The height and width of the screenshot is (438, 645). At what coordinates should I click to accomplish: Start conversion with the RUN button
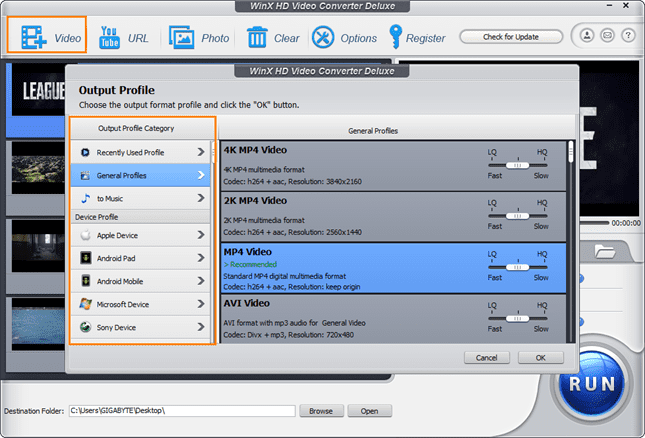click(x=592, y=384)
